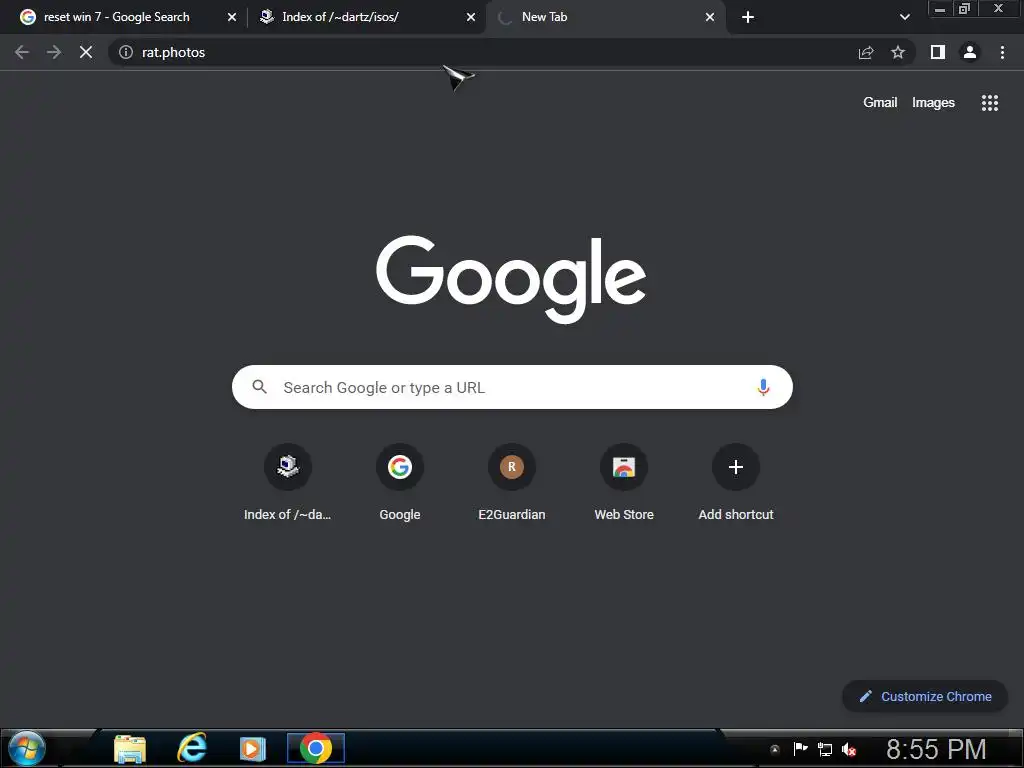The image size is (1024, 768).
Task: Launch Internet Explorer from the taskbar
Action: pyautogui.click(x=192, y=748)
